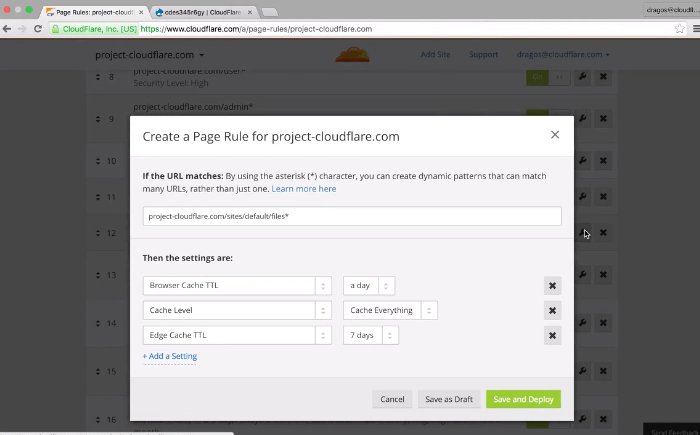The width and height of the screenshot is (700, 435).
Task: Click the address bar URL
Action: (256, 29)
